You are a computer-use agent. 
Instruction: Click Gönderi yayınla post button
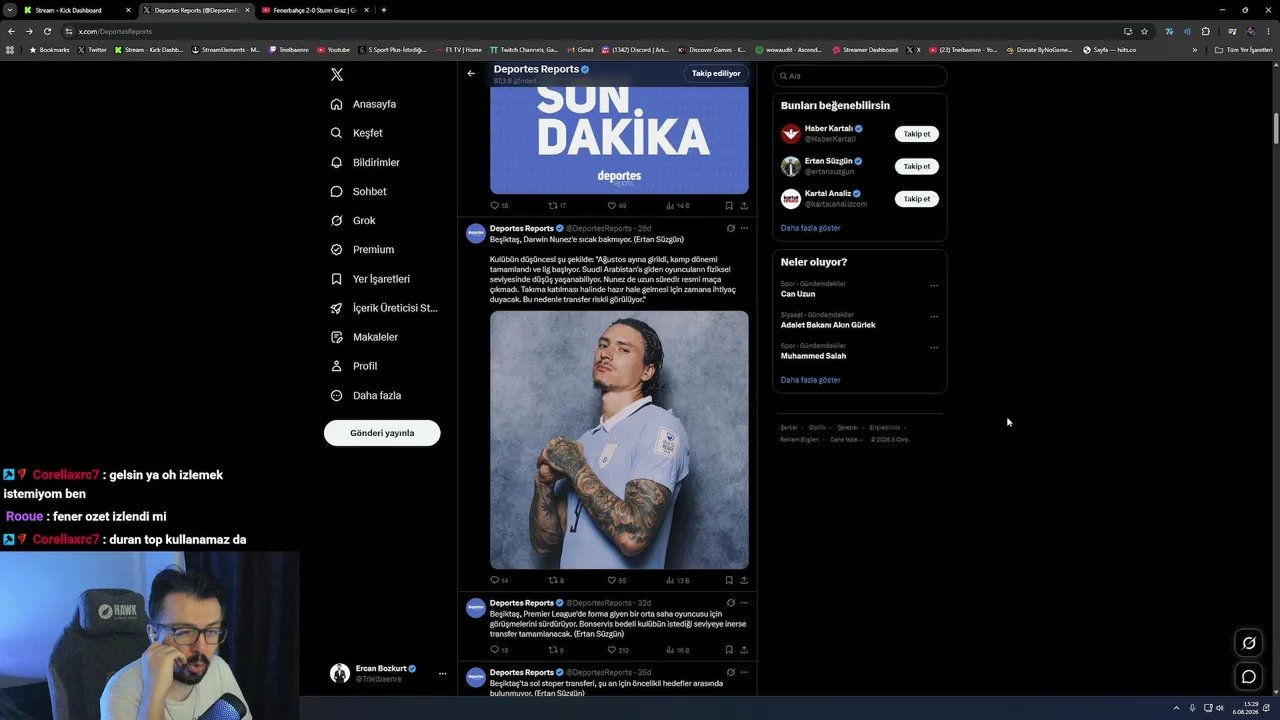pos(382,433)
